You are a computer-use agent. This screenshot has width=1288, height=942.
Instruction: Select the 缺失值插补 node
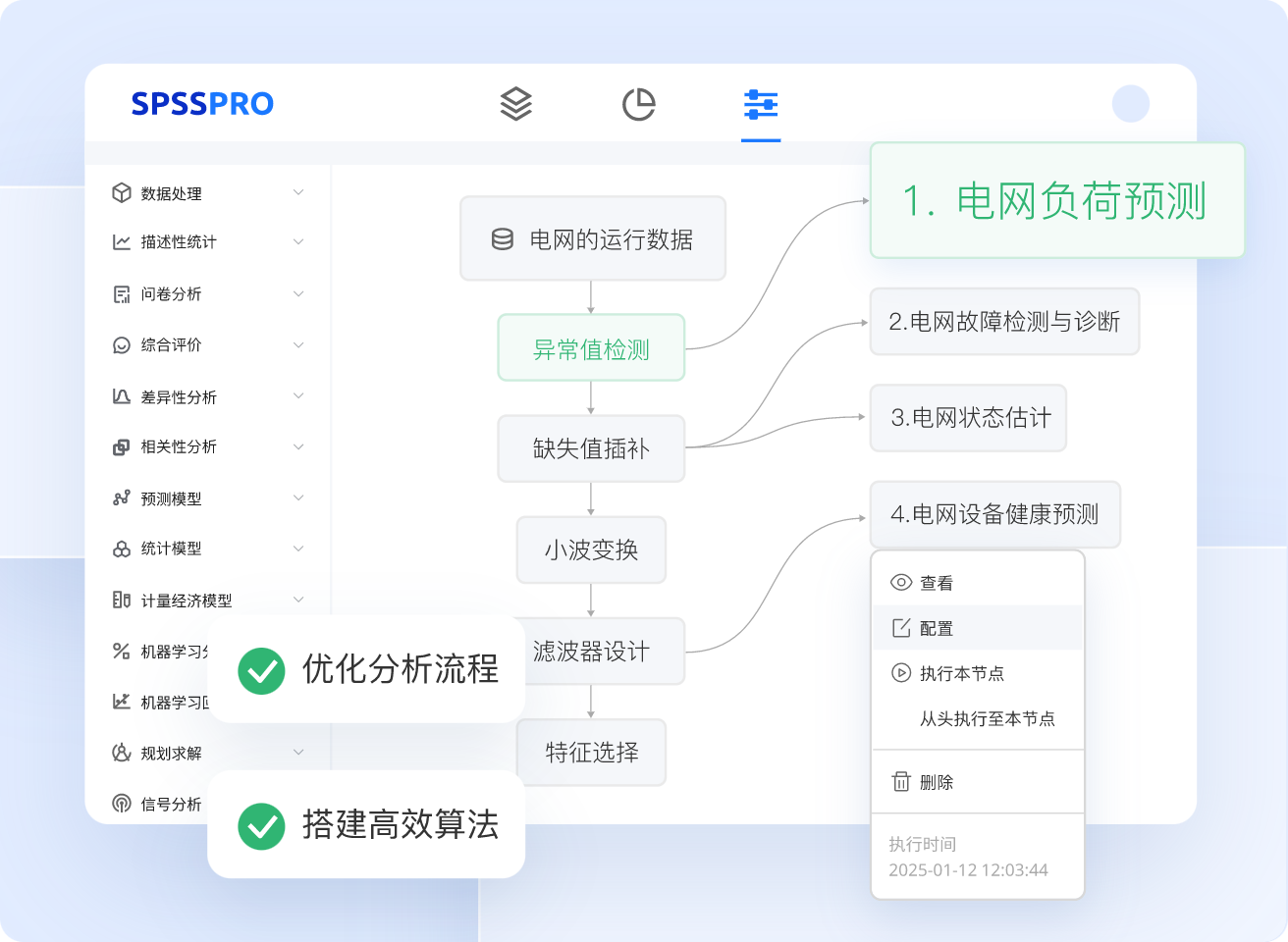591,448
